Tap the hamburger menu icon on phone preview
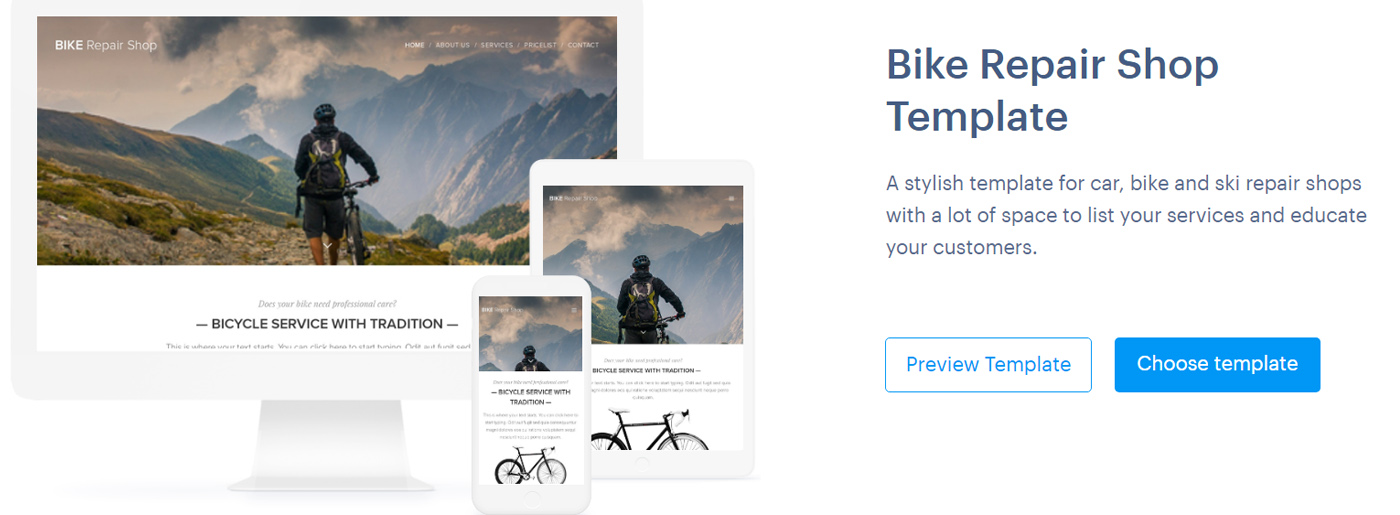Image resolution: width=1400 pixels, height=515 pixels. point(574,309)
